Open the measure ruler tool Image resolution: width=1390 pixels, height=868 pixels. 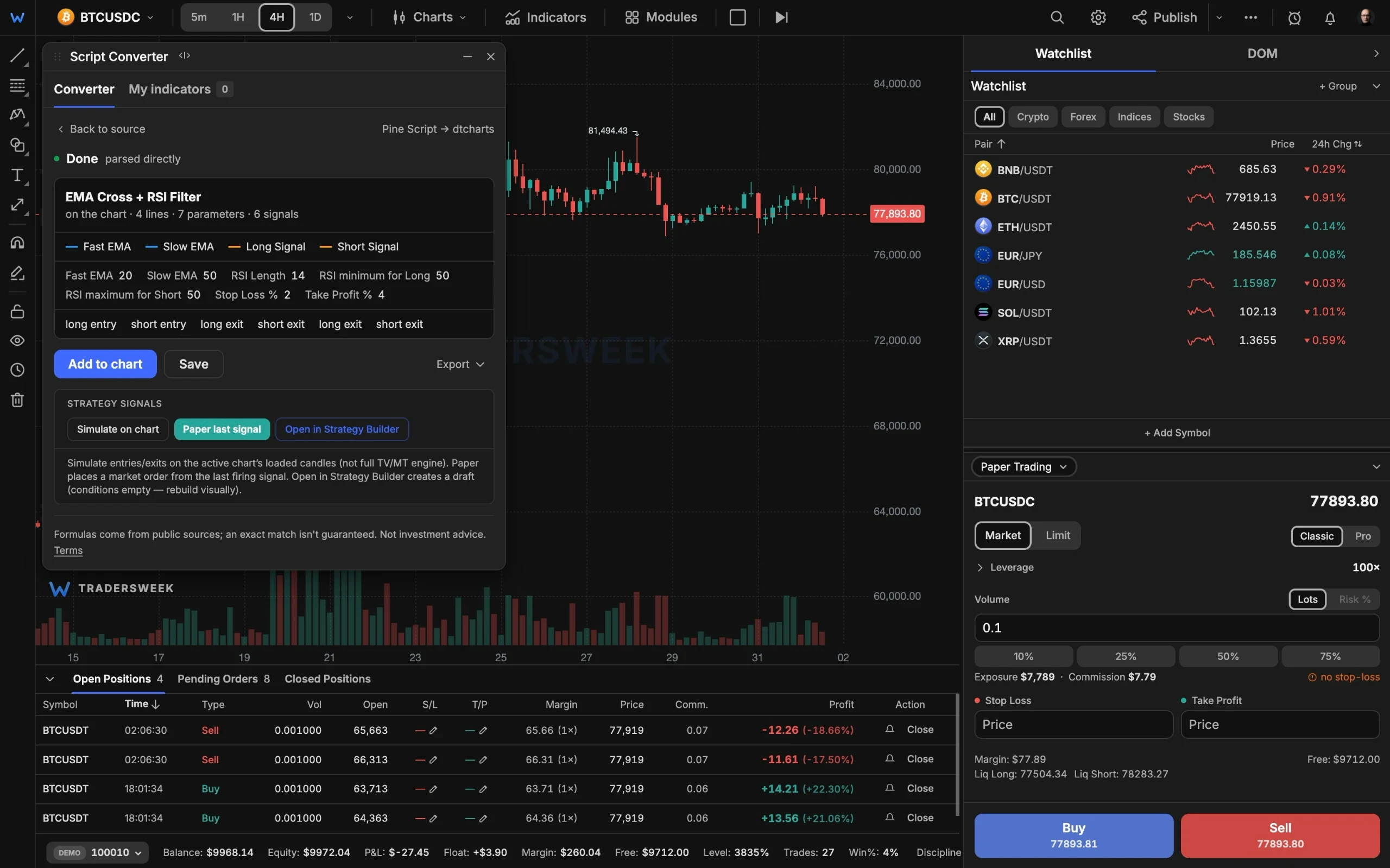click(x=17, y=205)
